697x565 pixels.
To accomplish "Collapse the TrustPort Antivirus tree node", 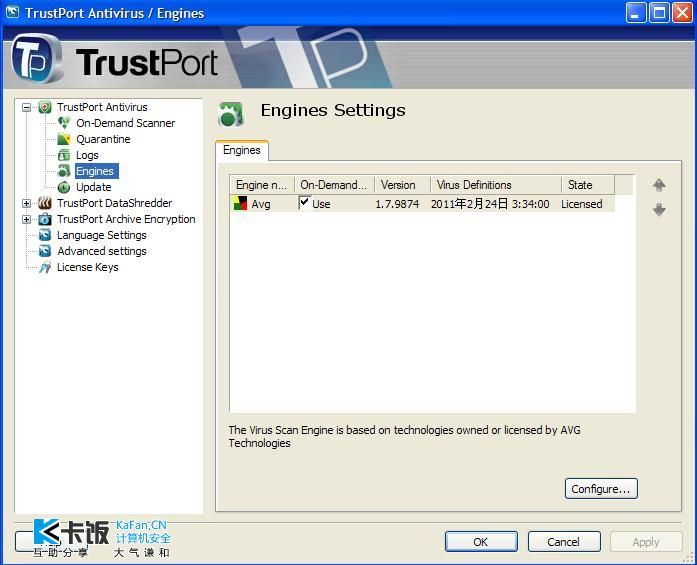I will (27, 108).
